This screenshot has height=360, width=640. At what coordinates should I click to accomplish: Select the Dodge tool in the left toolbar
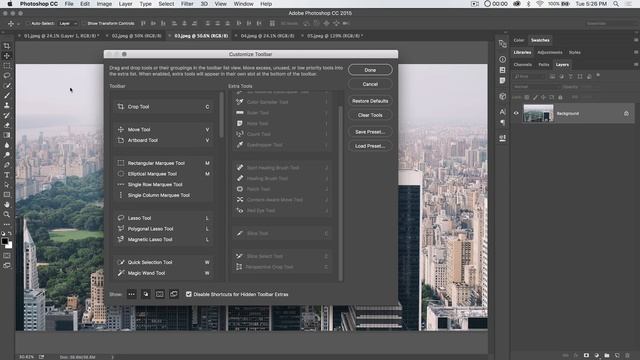[7, 155]
